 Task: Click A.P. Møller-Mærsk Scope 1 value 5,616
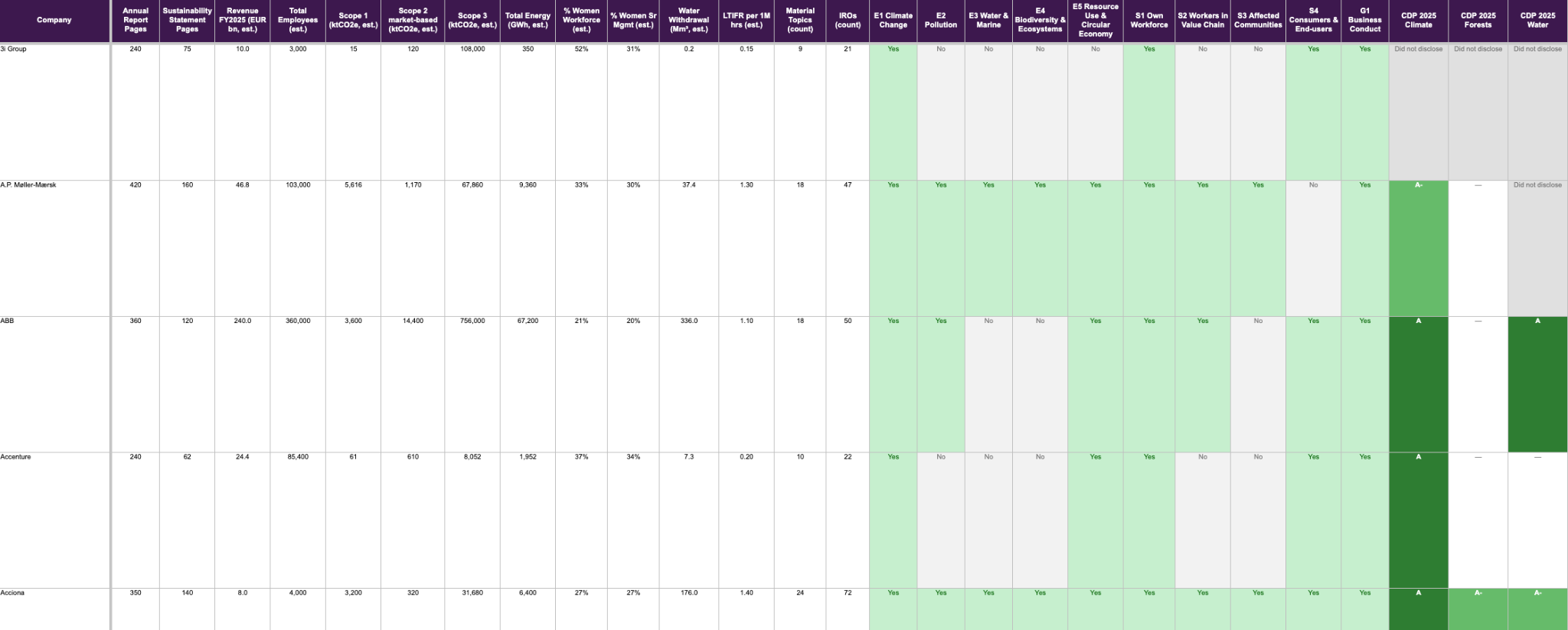(x=353, y=248)
